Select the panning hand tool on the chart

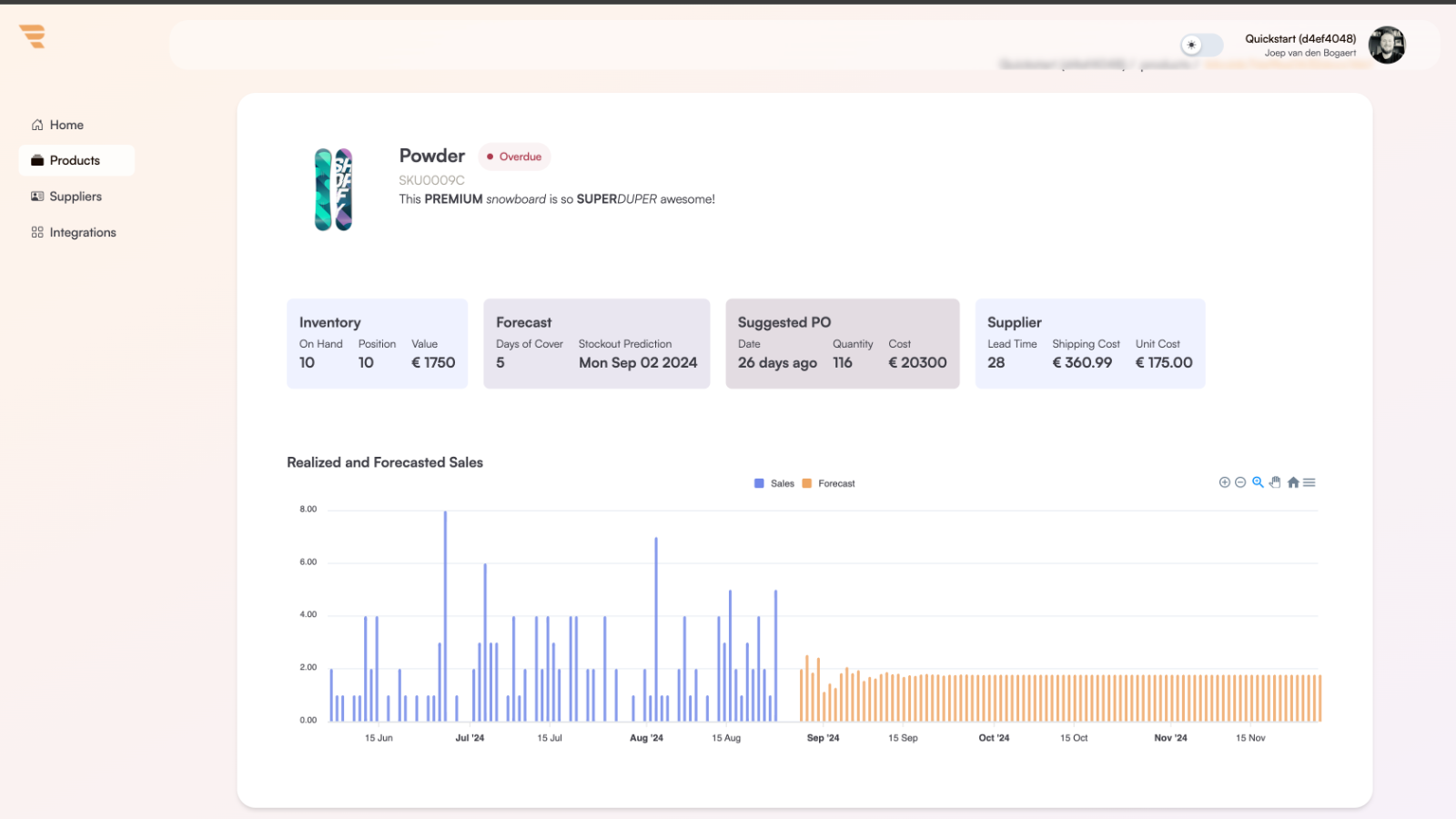[1276, 482]
